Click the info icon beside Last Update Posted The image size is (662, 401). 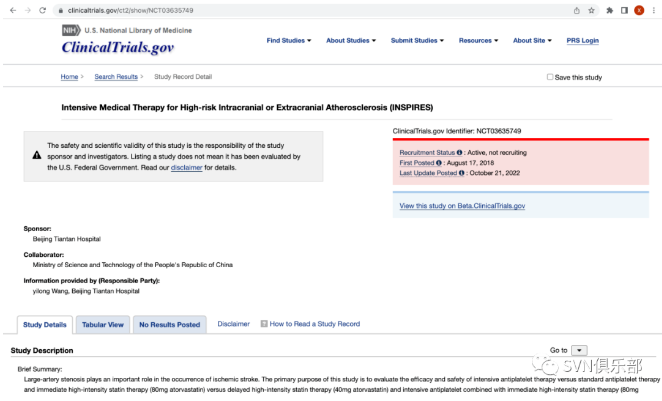click(x=461, y=173)
